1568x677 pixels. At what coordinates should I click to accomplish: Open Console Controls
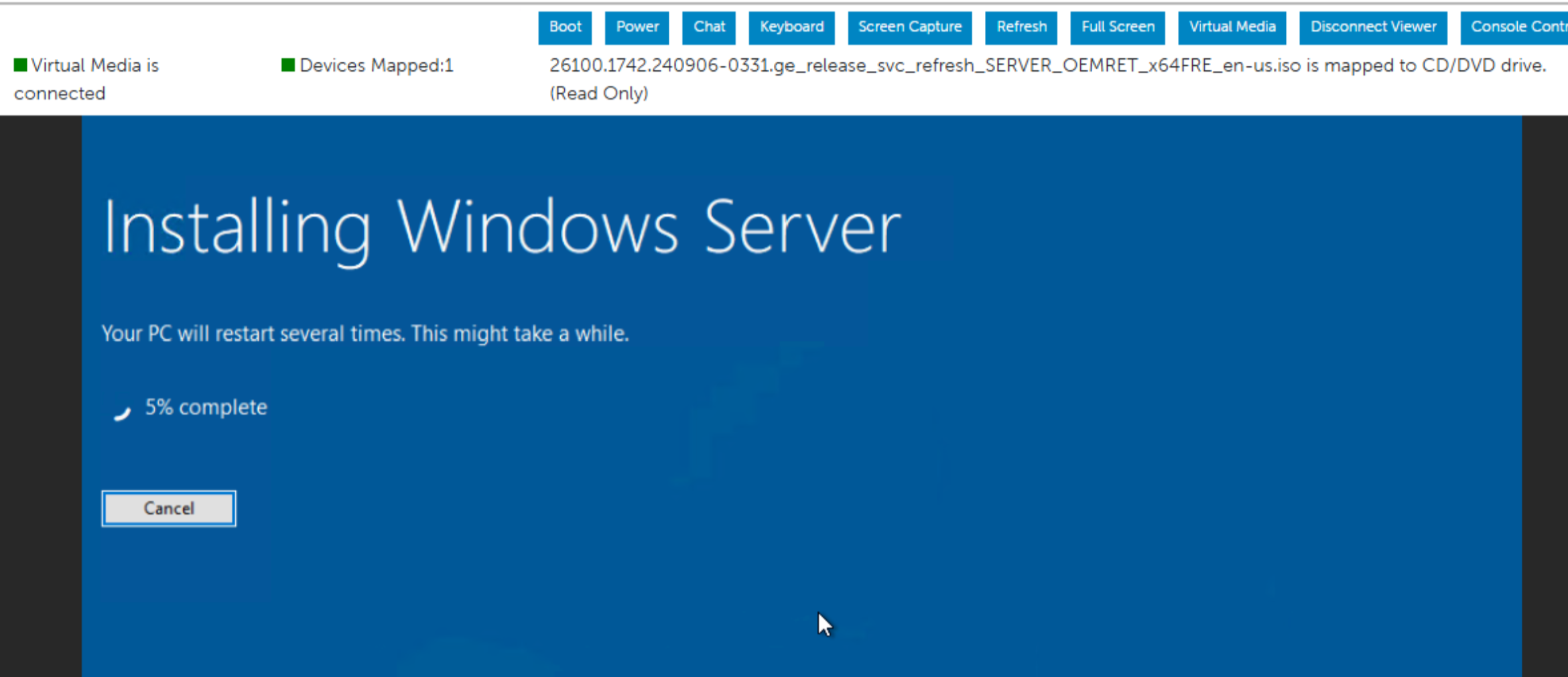click(1514, 27)
